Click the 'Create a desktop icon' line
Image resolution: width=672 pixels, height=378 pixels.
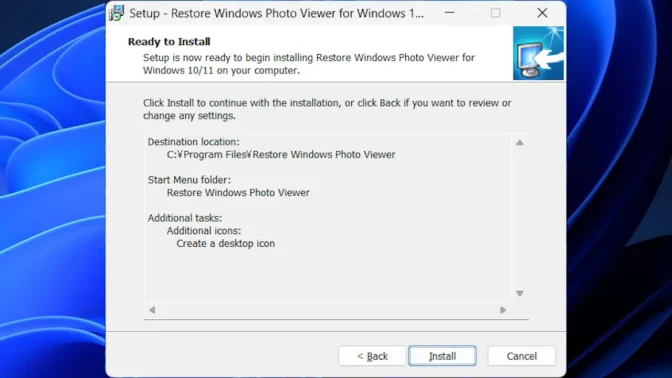[225, 243]
